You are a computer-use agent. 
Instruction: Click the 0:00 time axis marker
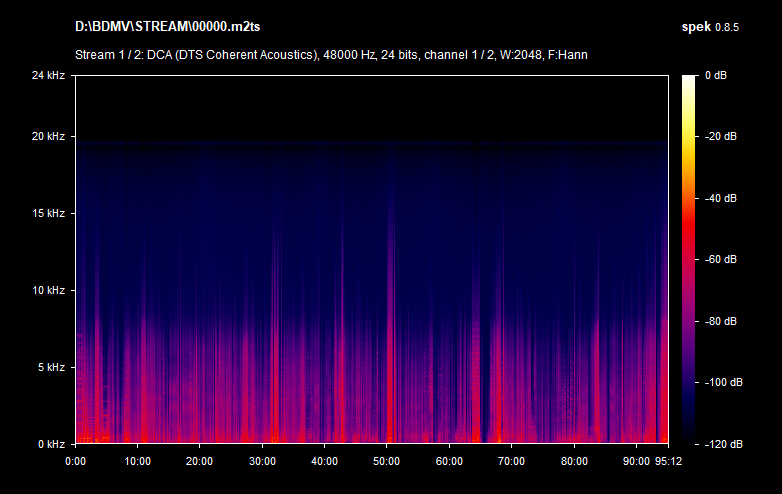tap(75, 462)
